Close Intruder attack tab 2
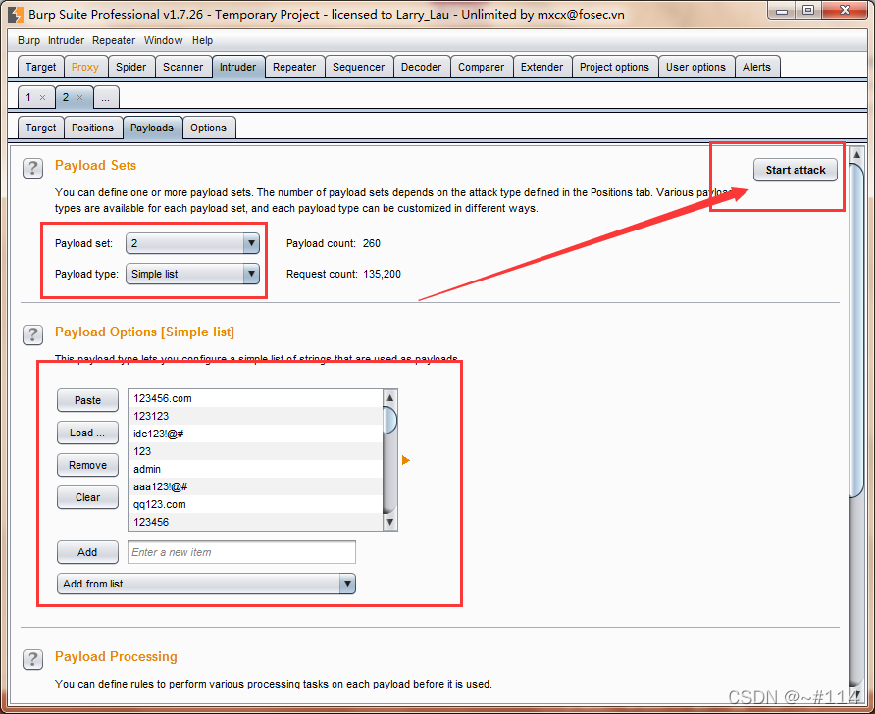 pyautogui.click(x=80, y=98)
